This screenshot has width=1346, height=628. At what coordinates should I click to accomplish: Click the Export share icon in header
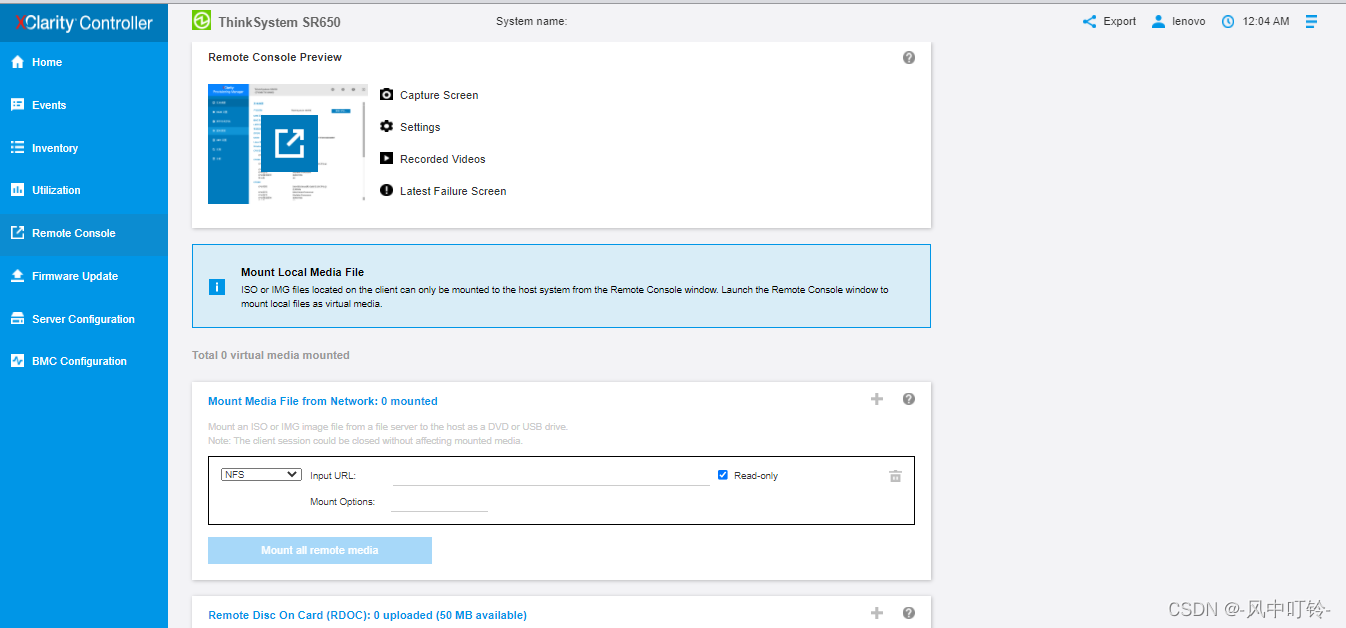point(1089,21)
